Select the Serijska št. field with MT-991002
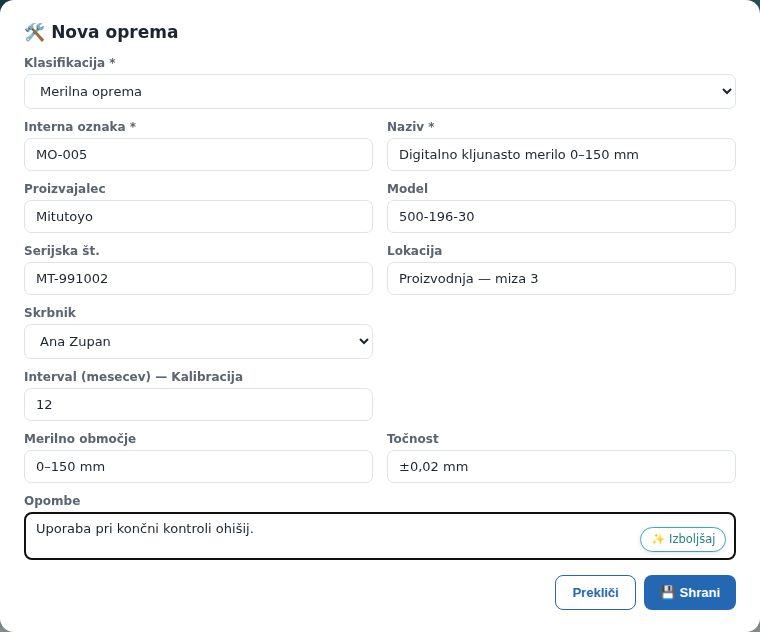 (x=198, y=279)
